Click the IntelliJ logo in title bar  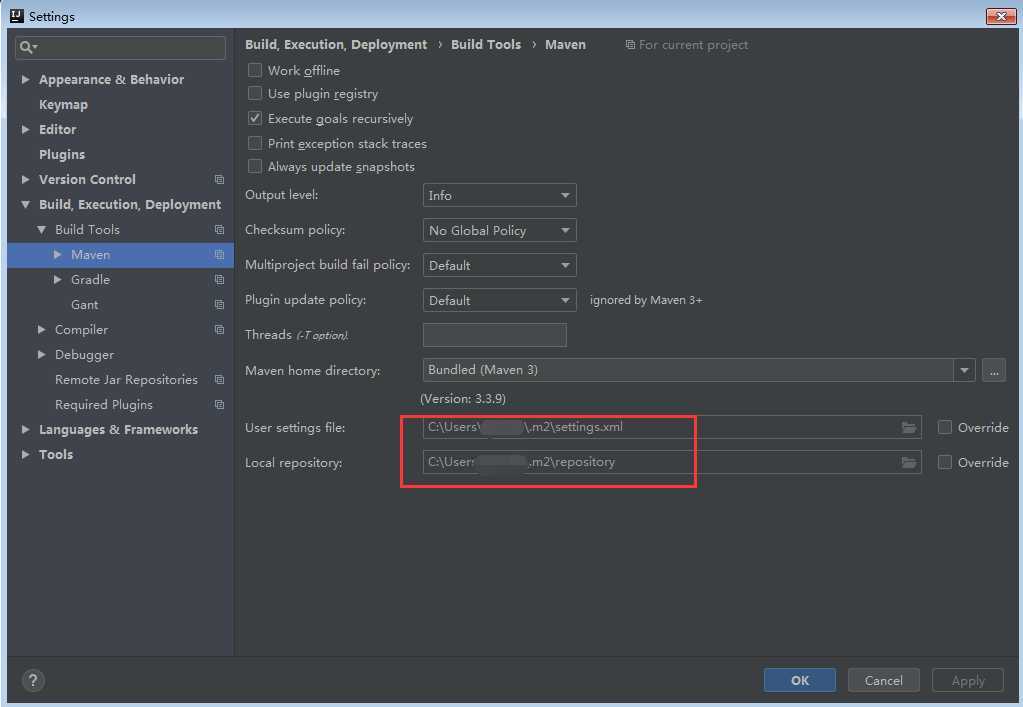(17, 16)
